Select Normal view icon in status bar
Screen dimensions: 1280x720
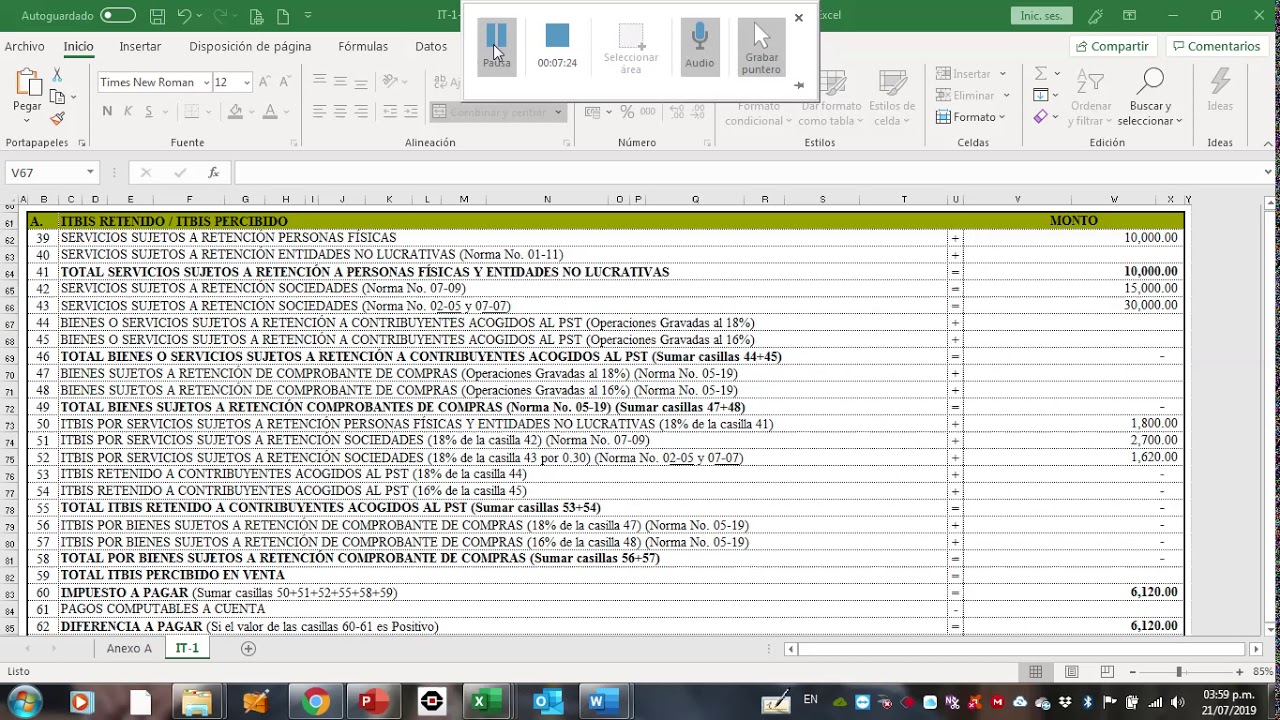click(1036, 672)
